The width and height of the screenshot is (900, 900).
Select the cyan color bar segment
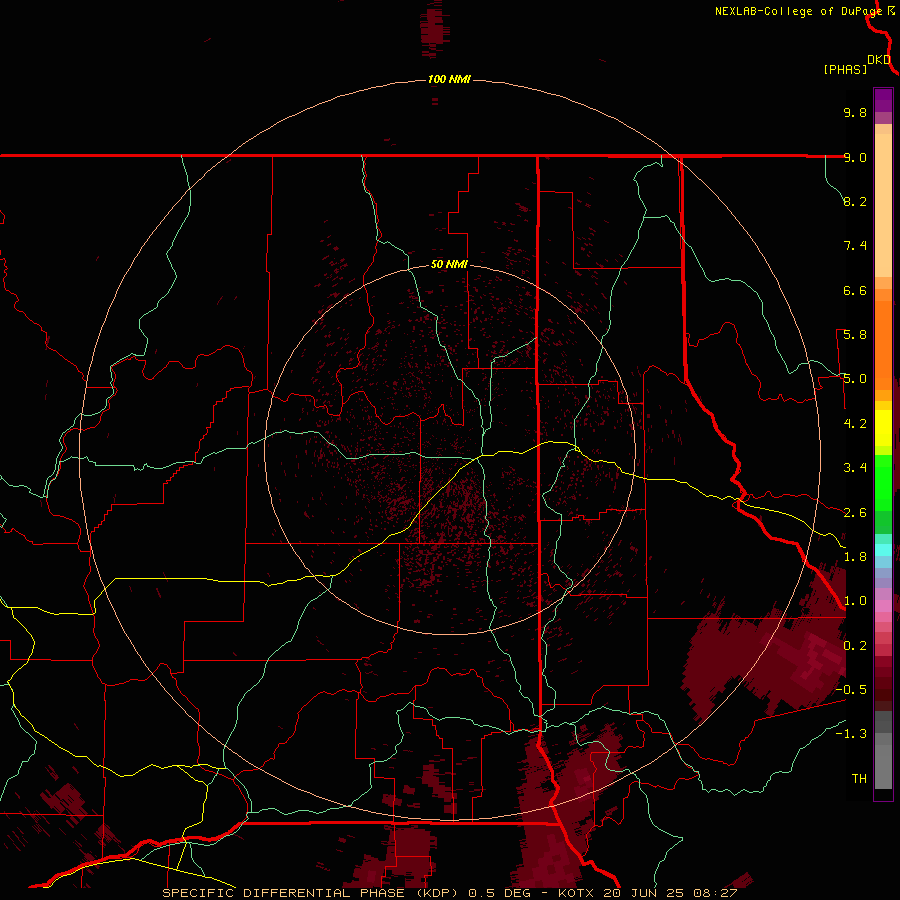pyautogui.click(x=883, y=550)
